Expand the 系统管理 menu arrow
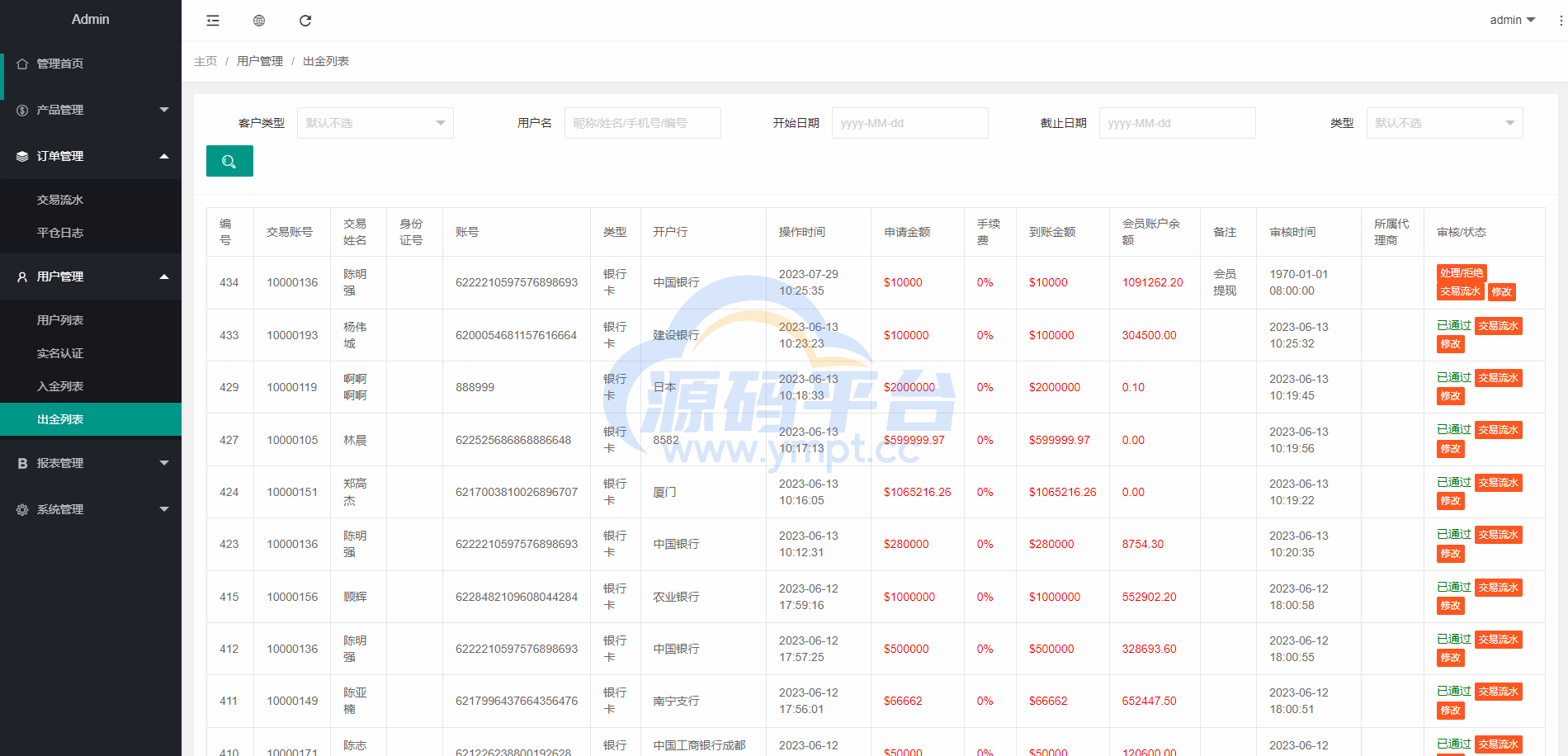 (164, 509)
